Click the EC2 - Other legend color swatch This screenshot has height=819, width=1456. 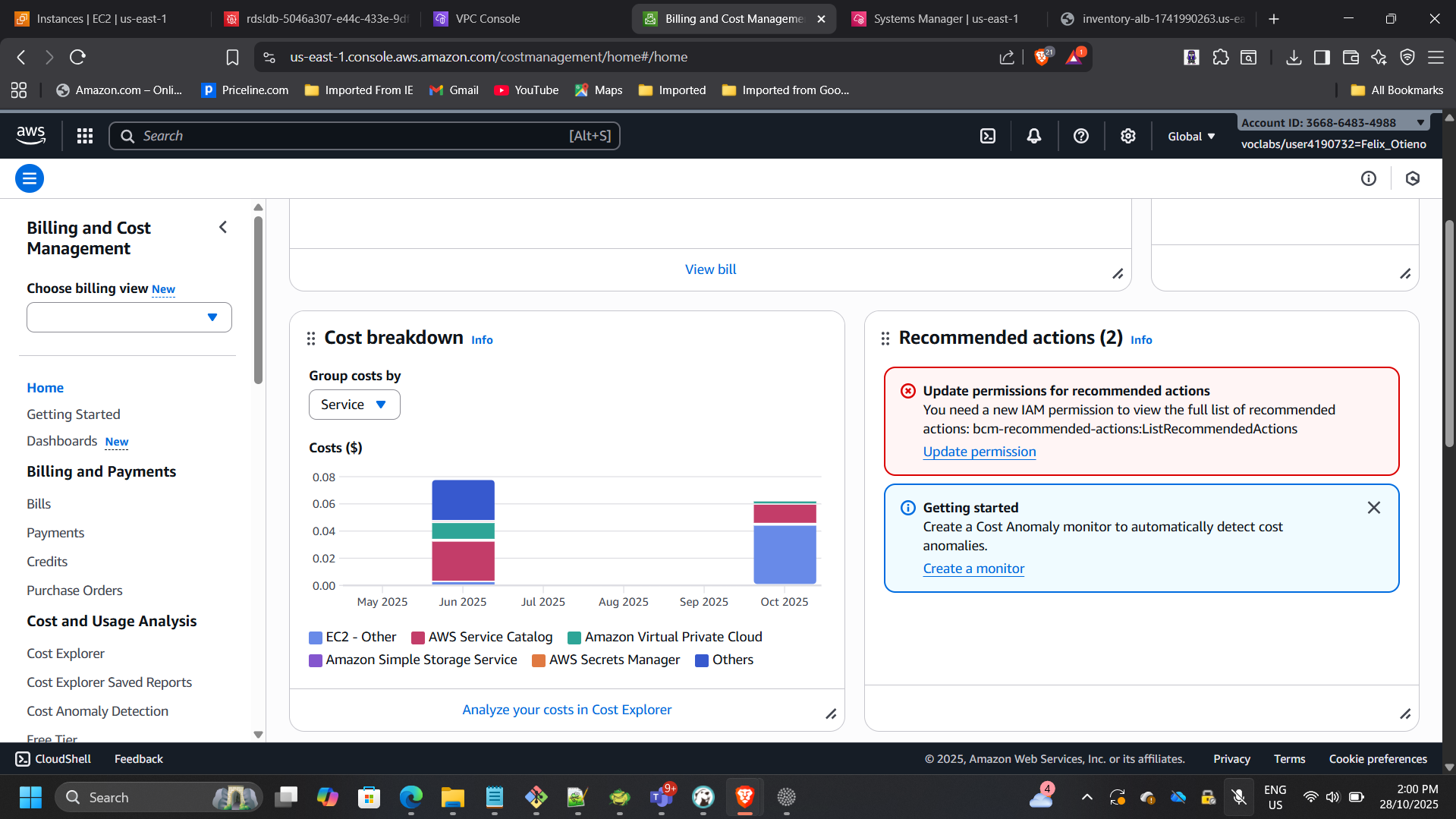(x=315, y=637)
